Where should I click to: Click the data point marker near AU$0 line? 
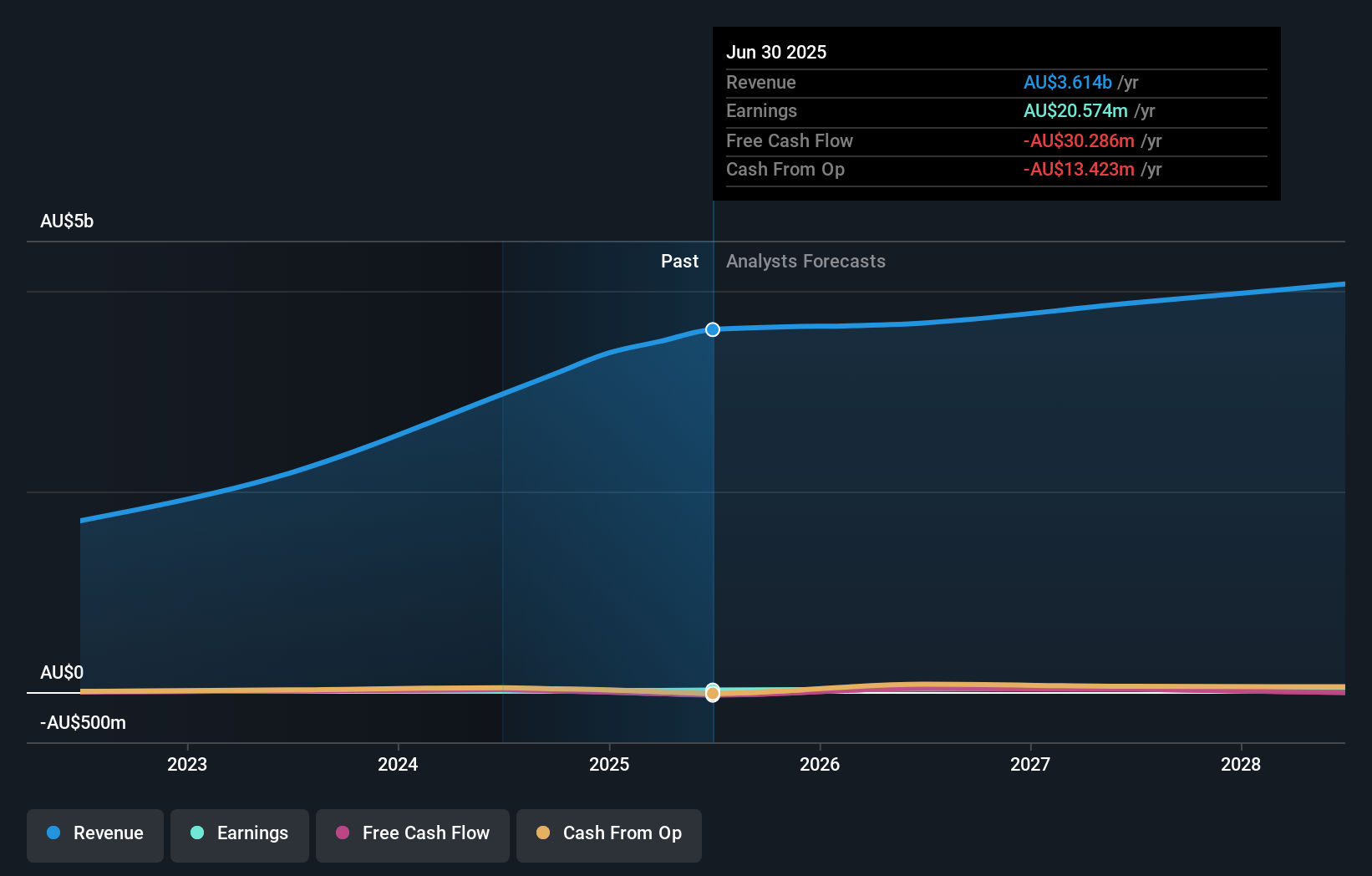click(712, 694)
